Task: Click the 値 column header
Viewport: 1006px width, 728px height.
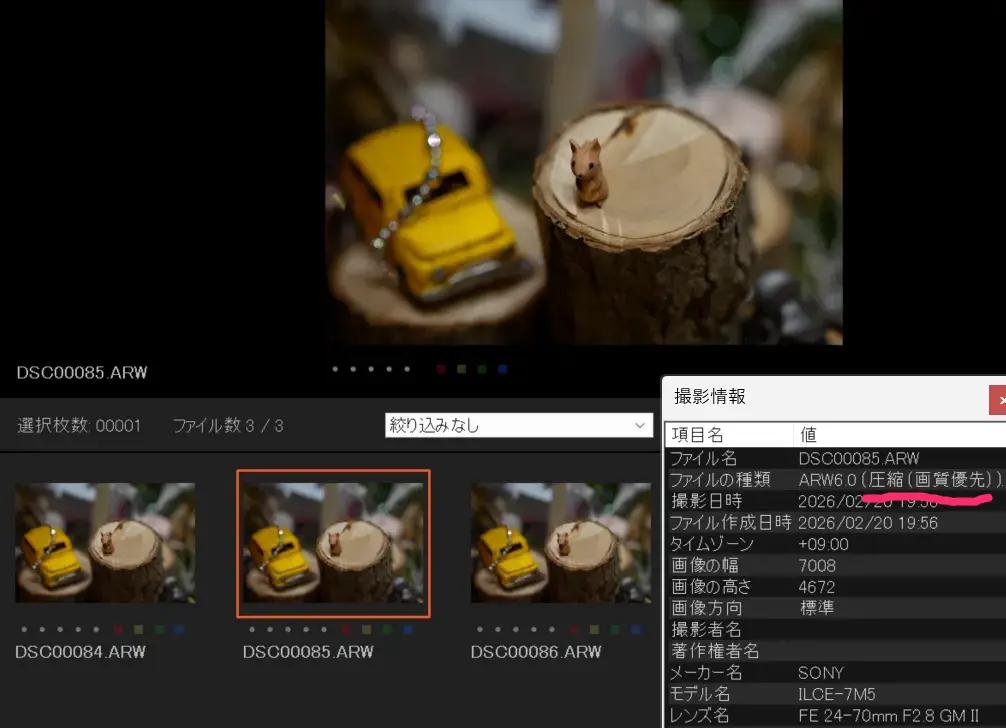Action: [x=900, y=435]
